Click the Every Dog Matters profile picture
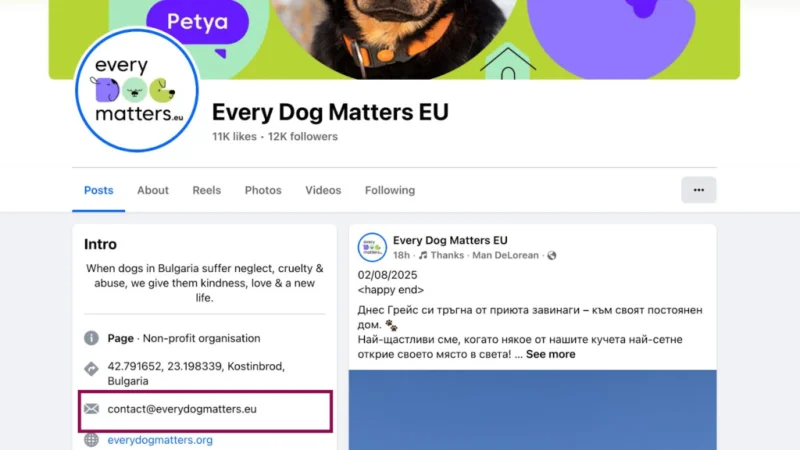This screenshot has height=450, width=800. click(137, 90)
